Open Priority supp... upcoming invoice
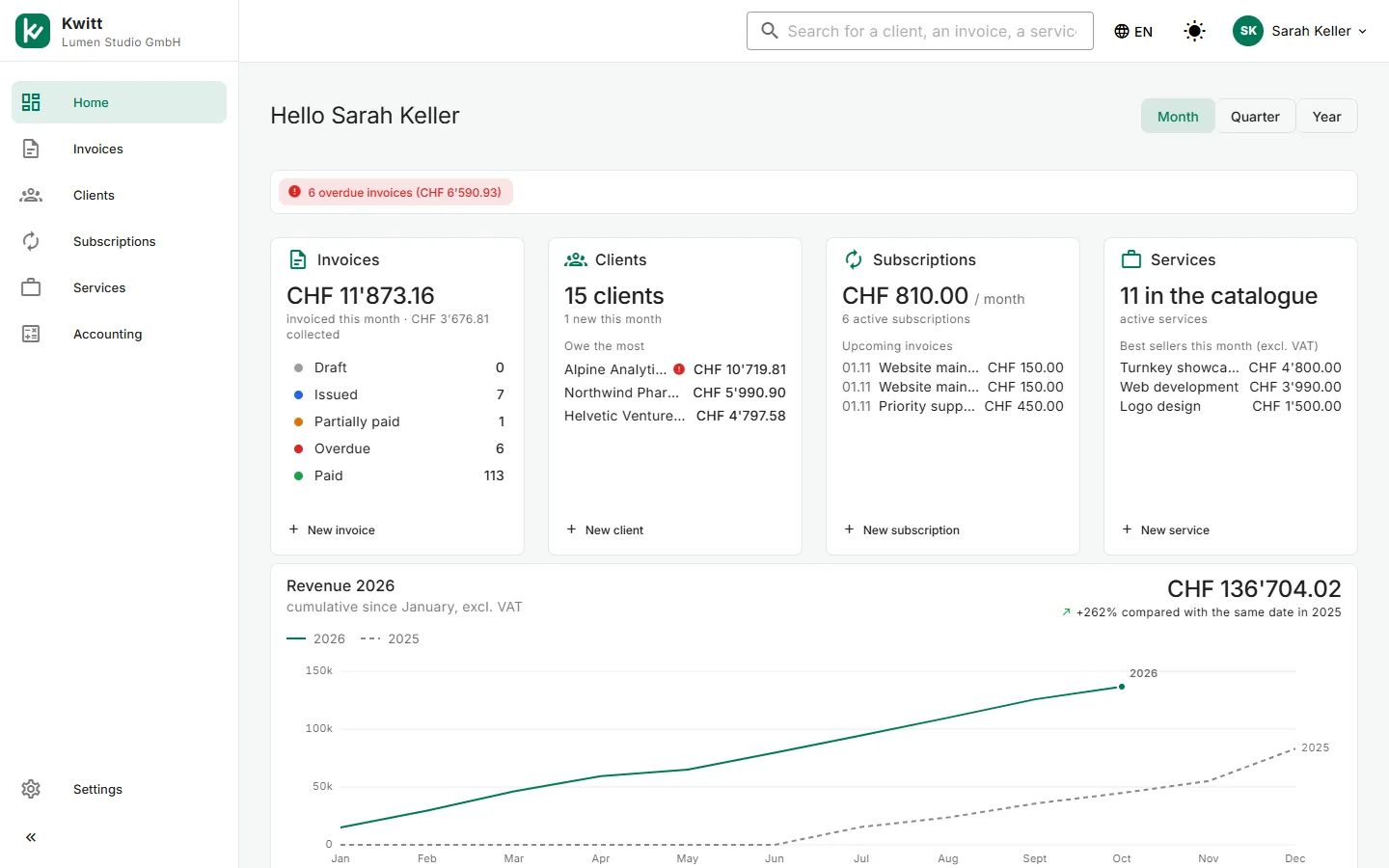Screen dimensions: 1389x868 coord(953,406)
